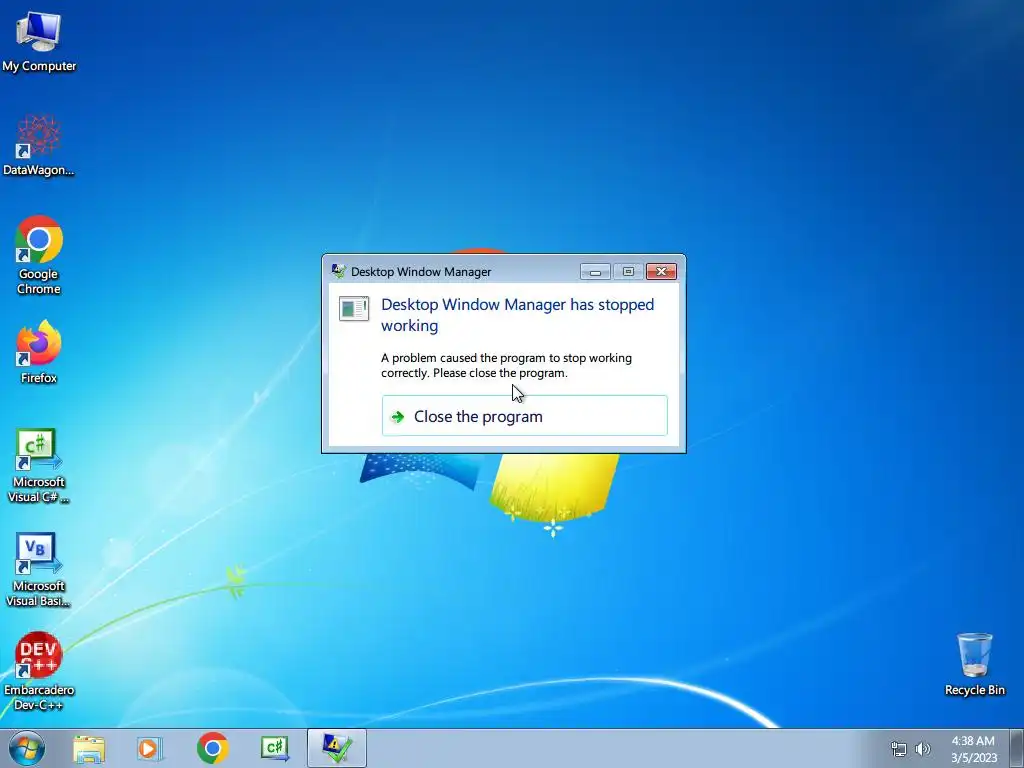
Task: Click the dialog title bar program icon
Action: (338, 271)
